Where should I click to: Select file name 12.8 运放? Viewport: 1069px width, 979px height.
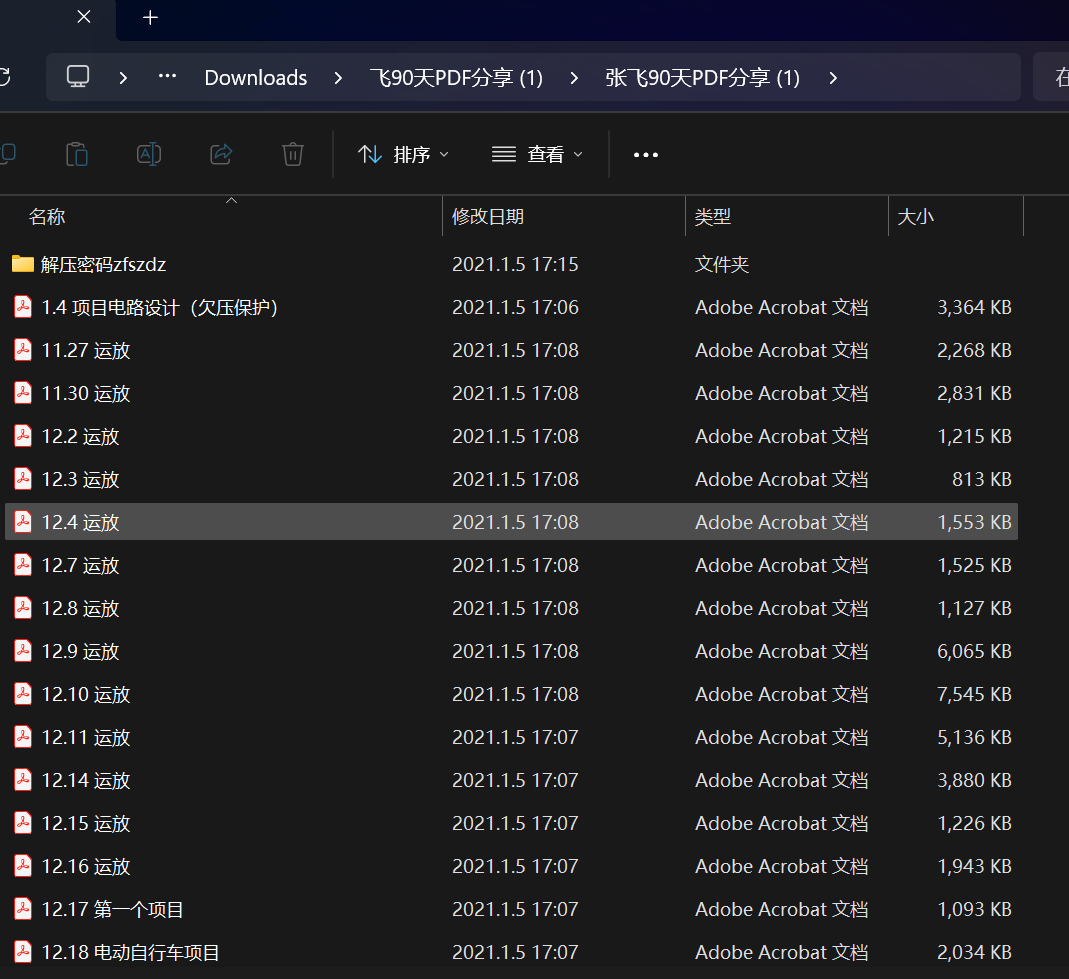[x=80, y=608]
